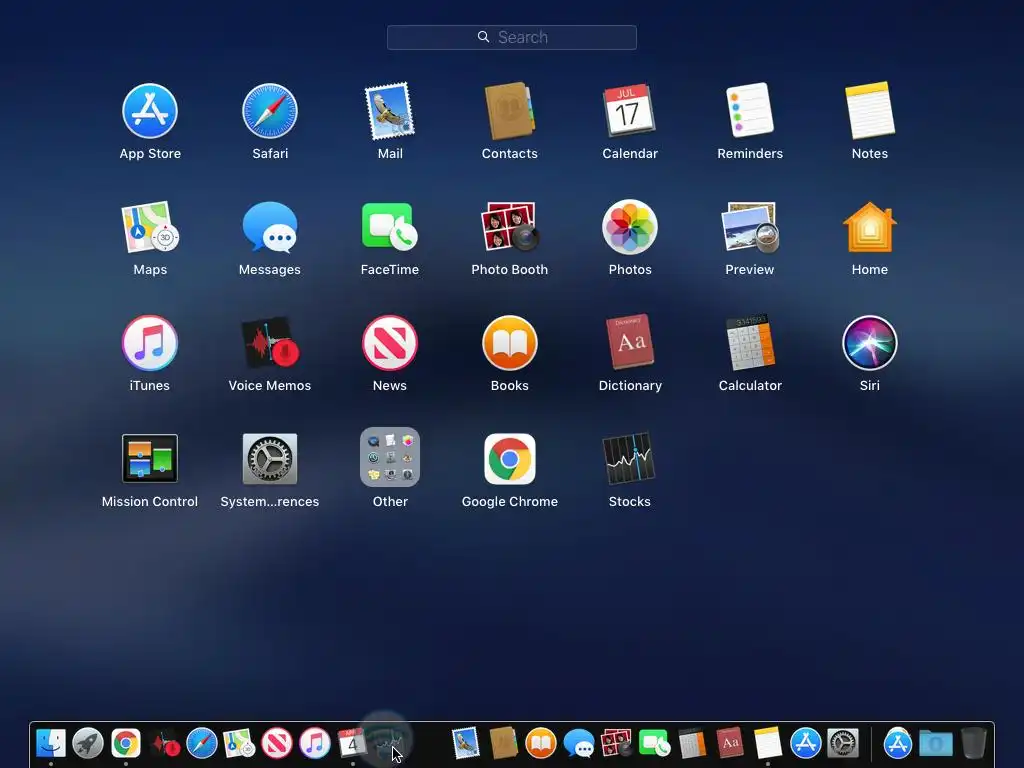Open Books from the Dock

pyautogui.click(x=541, y=743)
